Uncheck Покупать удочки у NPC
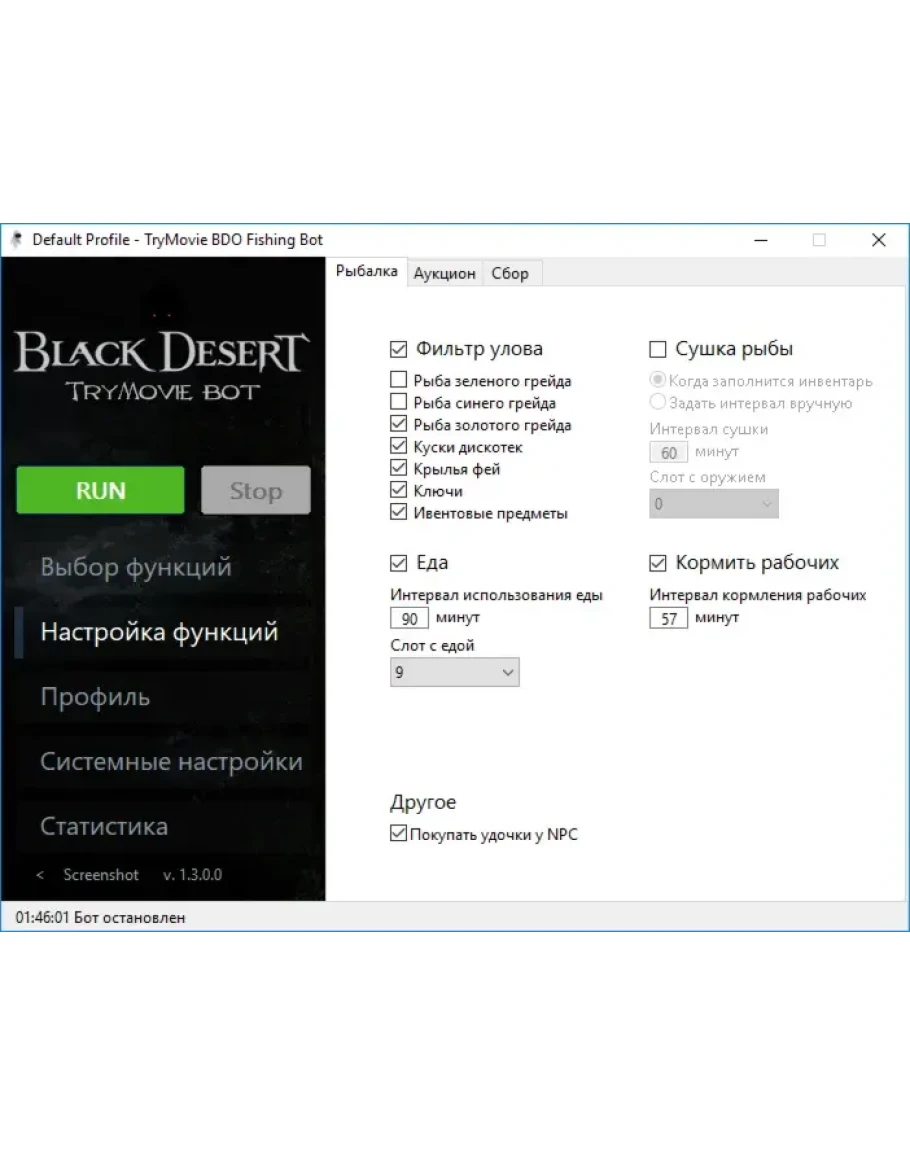The width and height of the screenshot is (910, 1155). pyautogui.click(x=398, y=834)
